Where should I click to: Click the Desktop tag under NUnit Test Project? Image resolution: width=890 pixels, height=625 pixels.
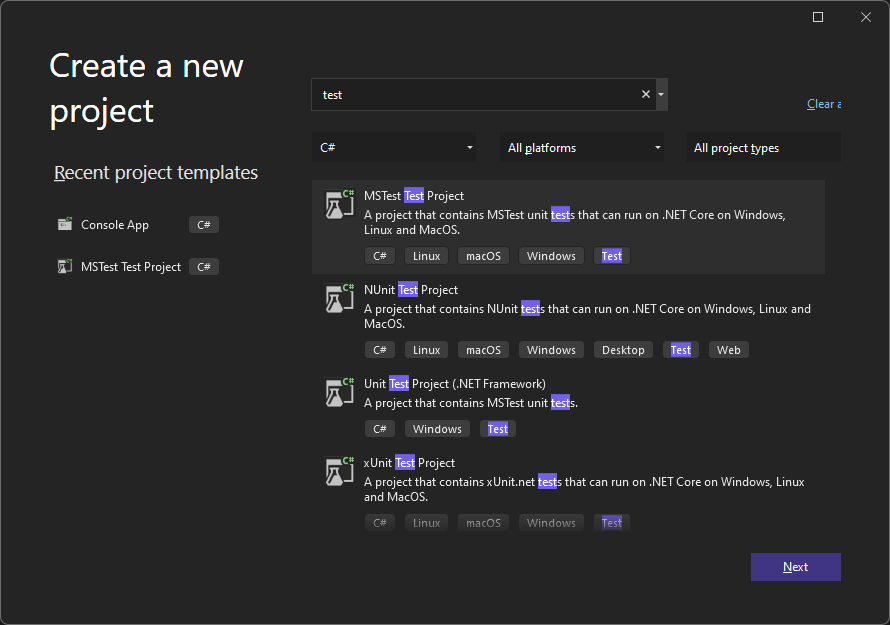622,349
